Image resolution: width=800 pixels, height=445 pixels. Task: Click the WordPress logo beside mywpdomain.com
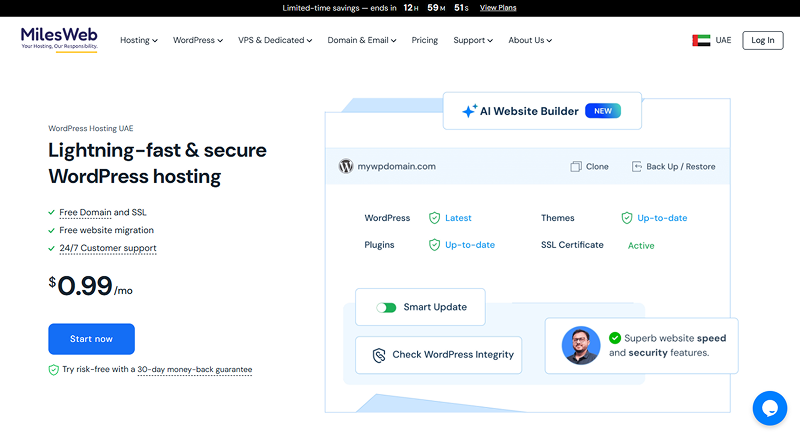pos(346,166)
